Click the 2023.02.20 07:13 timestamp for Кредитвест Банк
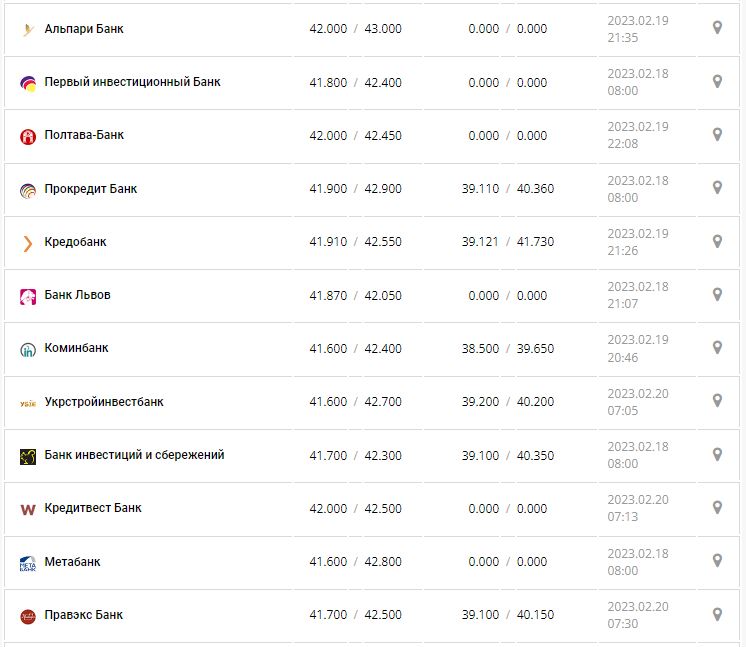 [637, 508]
